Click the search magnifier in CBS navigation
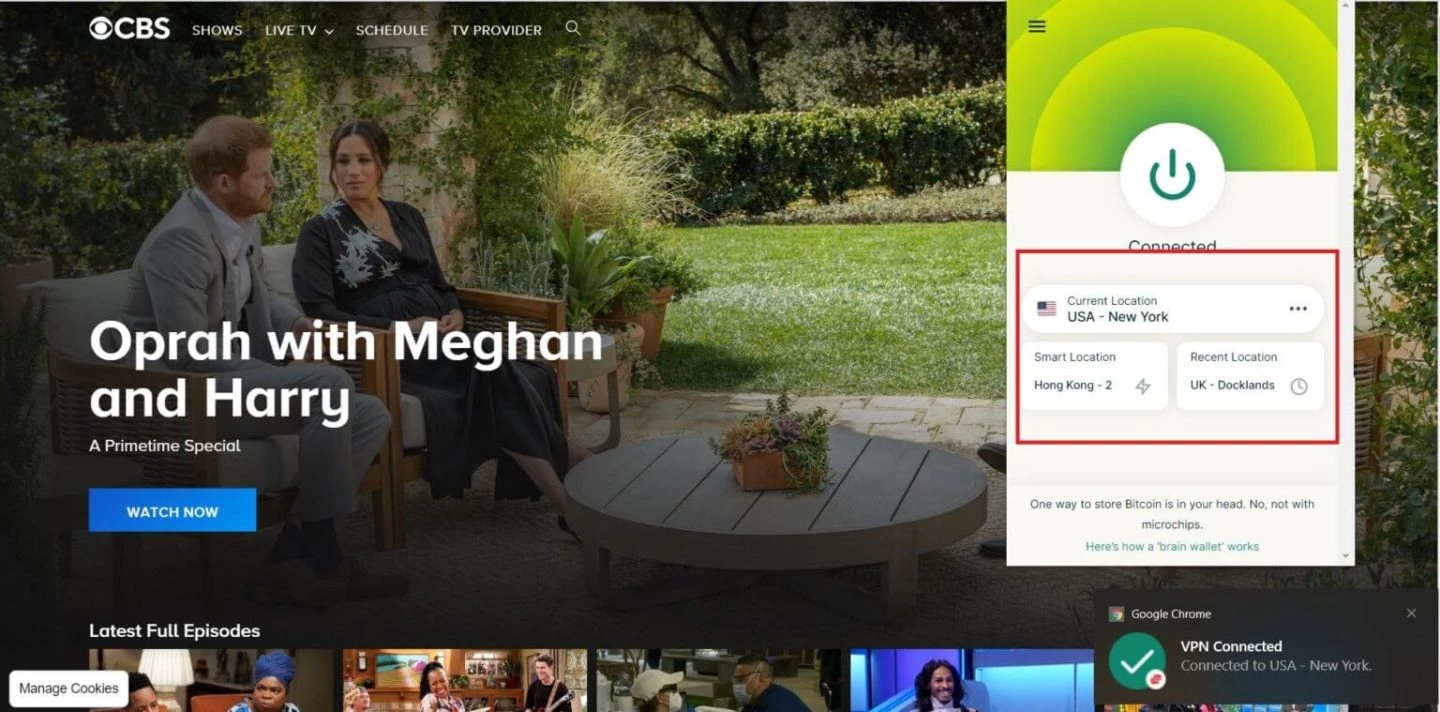Viewport: 1440px width, 712px height. click(x=573, y=28)
